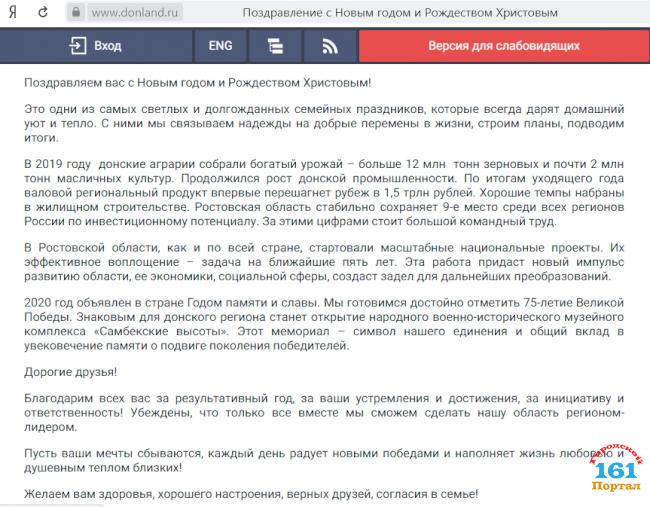
Task: Click the paragraph starting 'Пусть ваши мечты'
Action: click(324, 461)
